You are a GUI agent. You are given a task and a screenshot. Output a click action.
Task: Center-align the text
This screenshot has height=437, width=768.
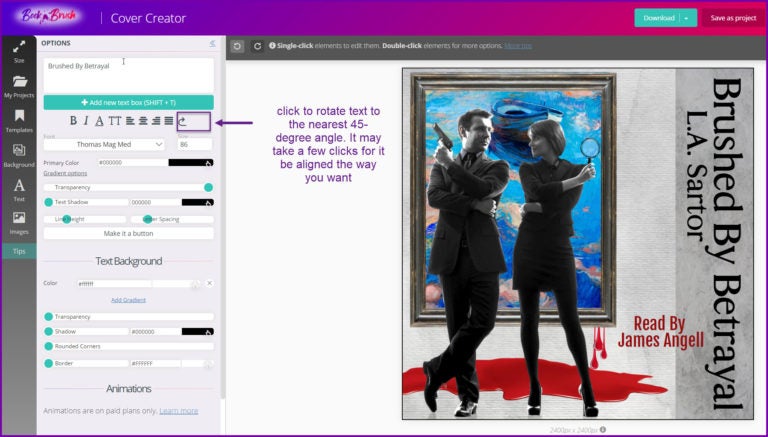coord(143,121)
